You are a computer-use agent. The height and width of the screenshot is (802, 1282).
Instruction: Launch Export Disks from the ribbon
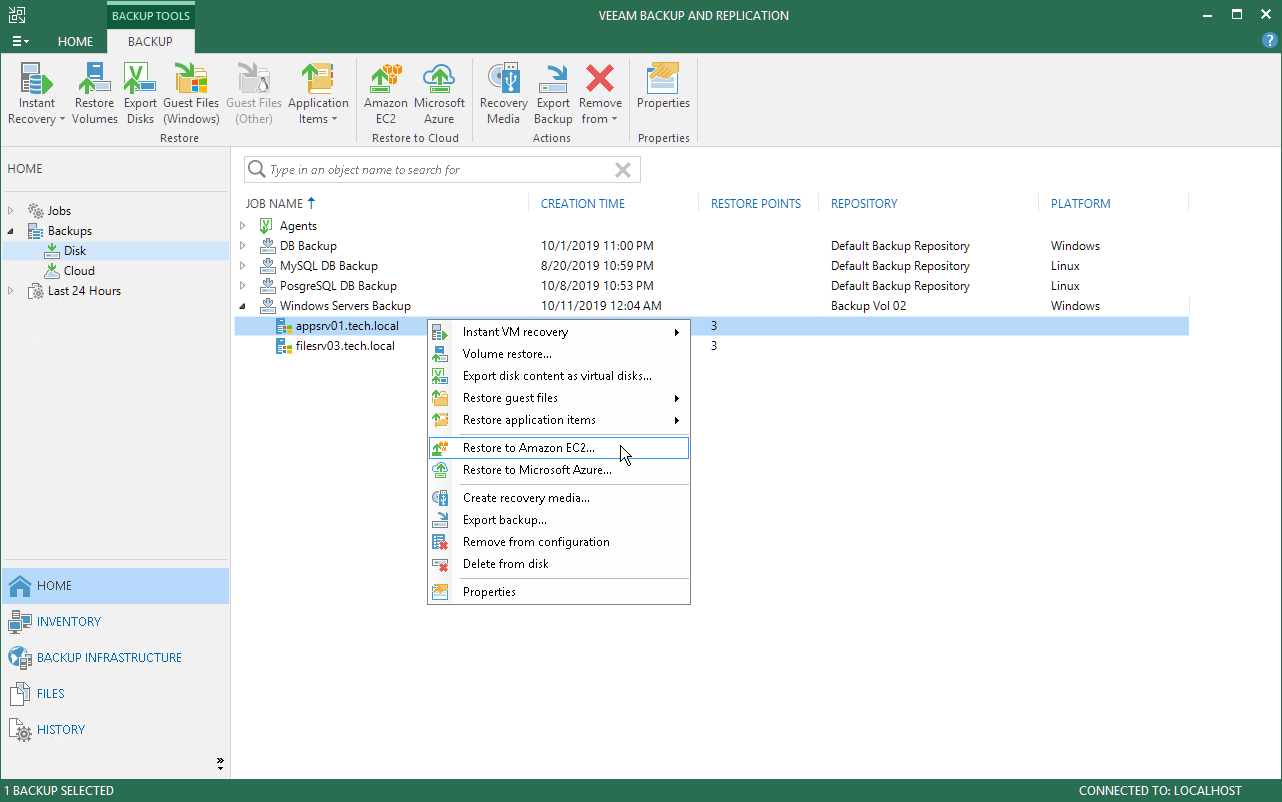click(x=140, y=94)
